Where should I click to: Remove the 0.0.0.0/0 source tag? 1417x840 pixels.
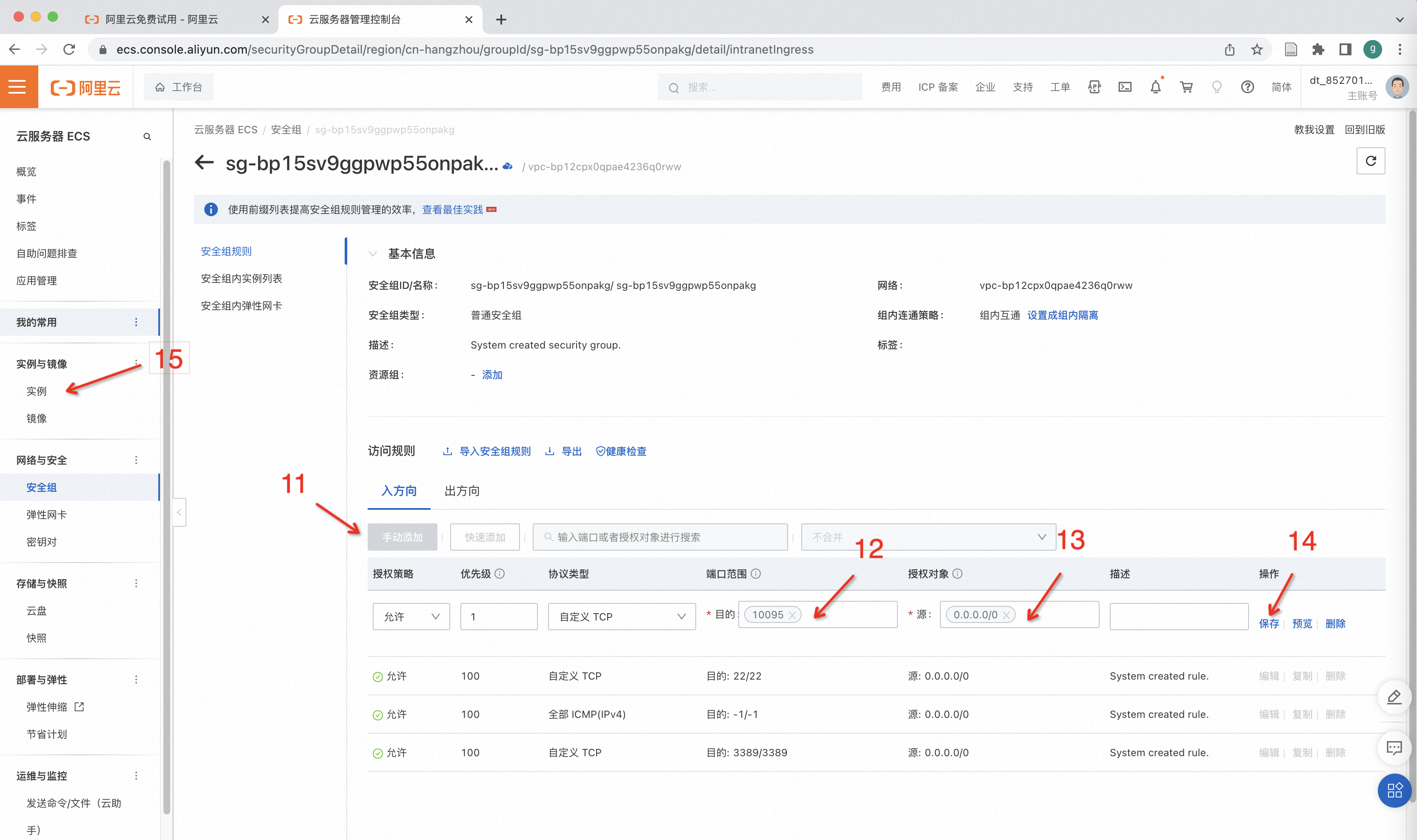(x=1006, y=615)
